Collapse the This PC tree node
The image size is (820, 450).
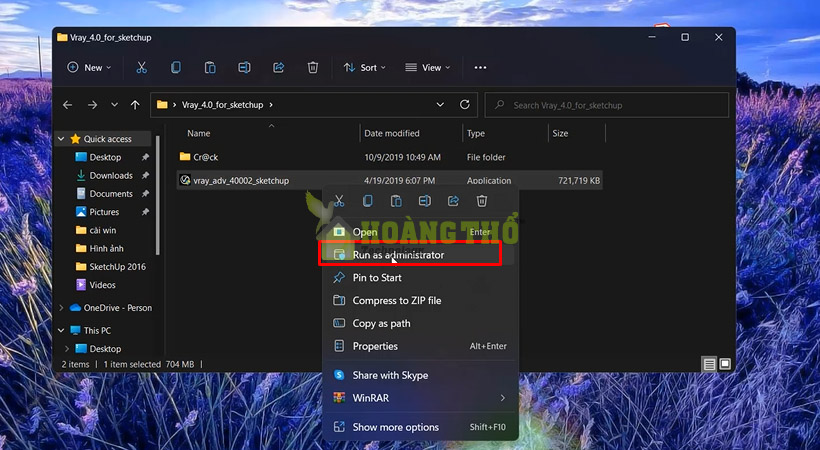(61, 330)
